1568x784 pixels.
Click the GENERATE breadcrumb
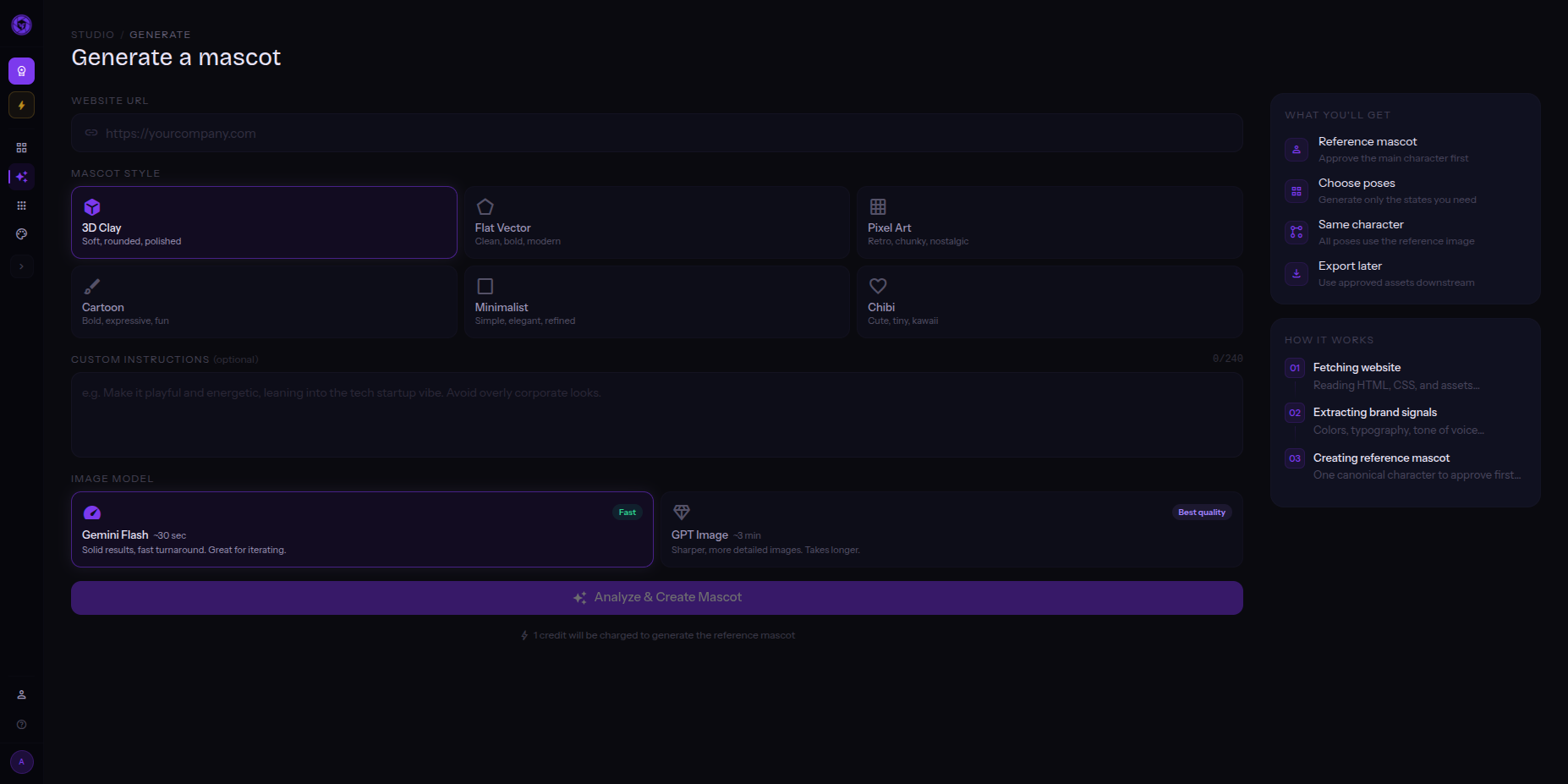[160, 35]
